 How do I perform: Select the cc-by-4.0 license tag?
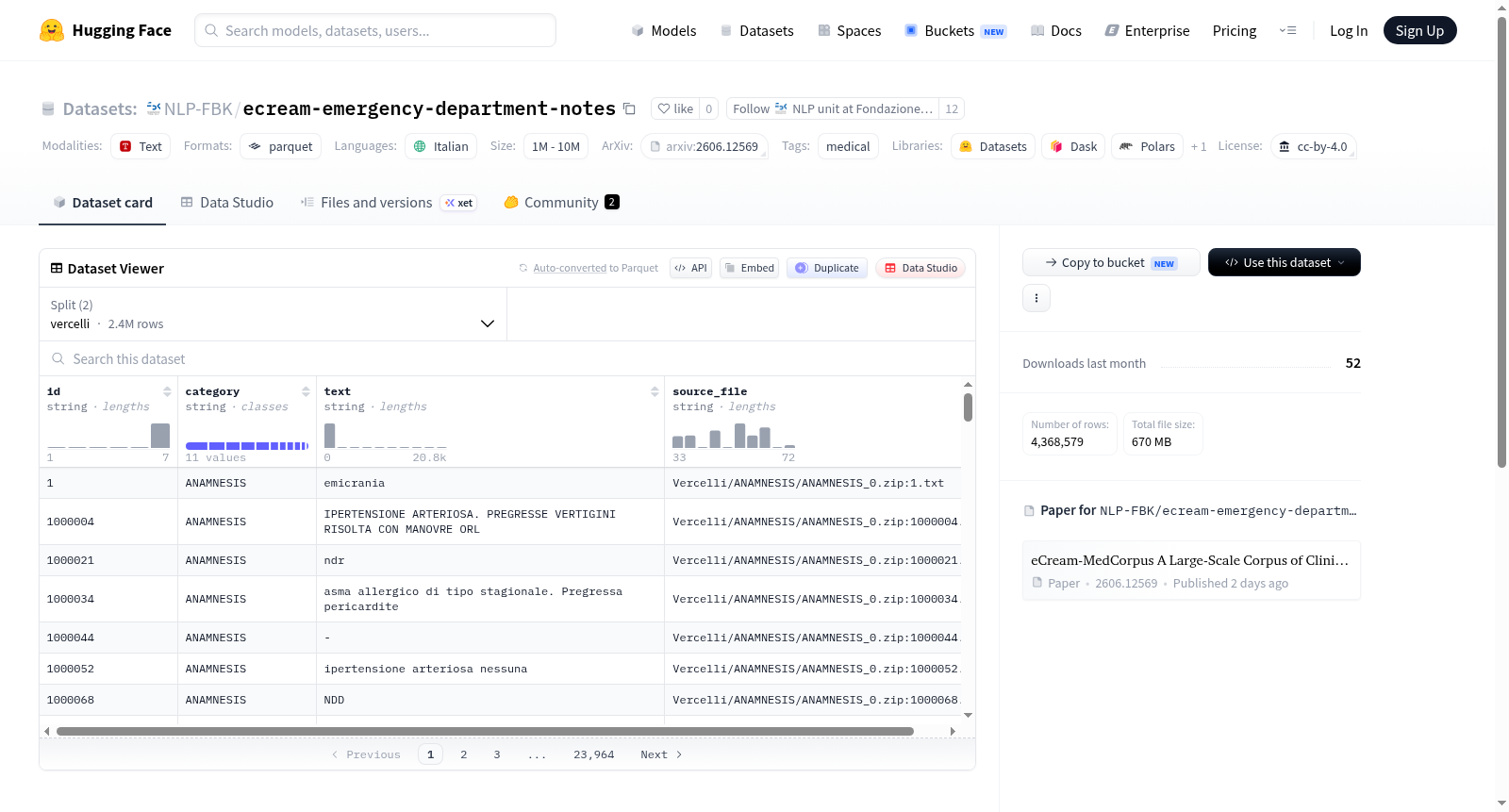pyautogui.click(x=1313, y=146)
